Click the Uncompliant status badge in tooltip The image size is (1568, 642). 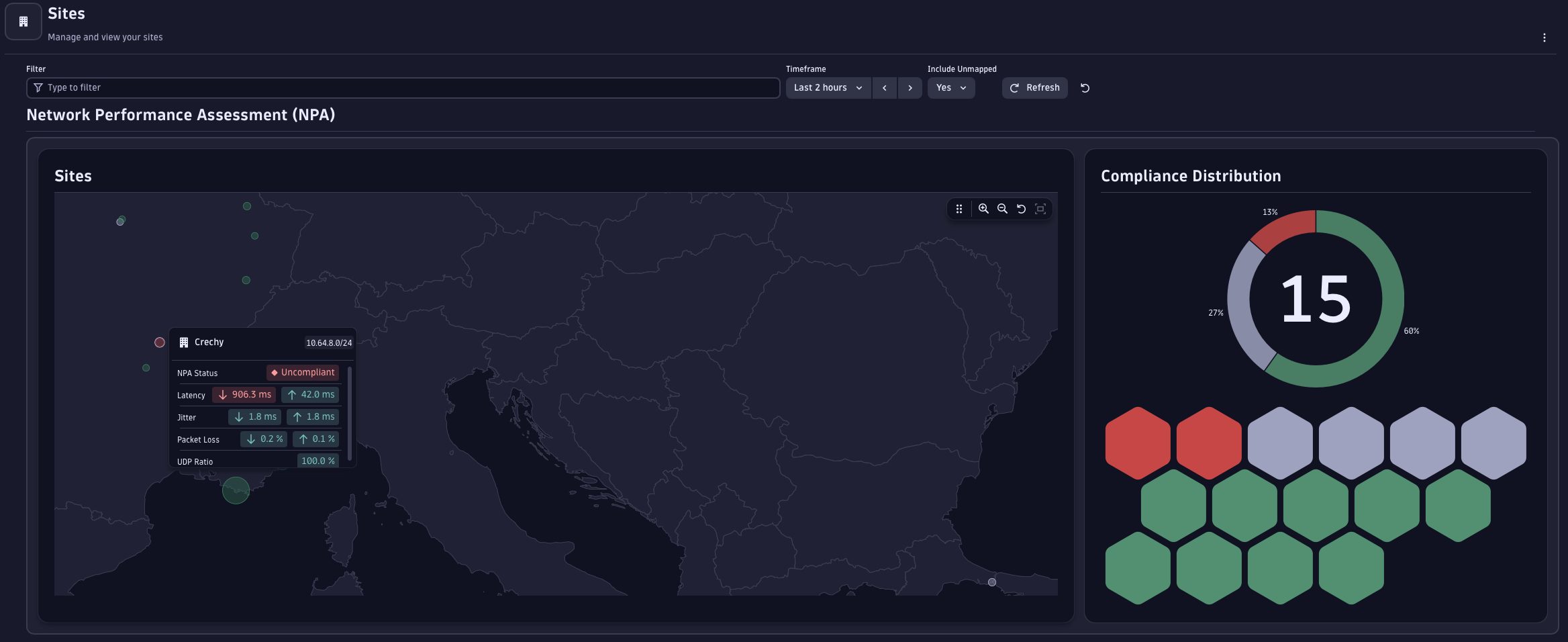pyautogui.click(x=303, y=372)
